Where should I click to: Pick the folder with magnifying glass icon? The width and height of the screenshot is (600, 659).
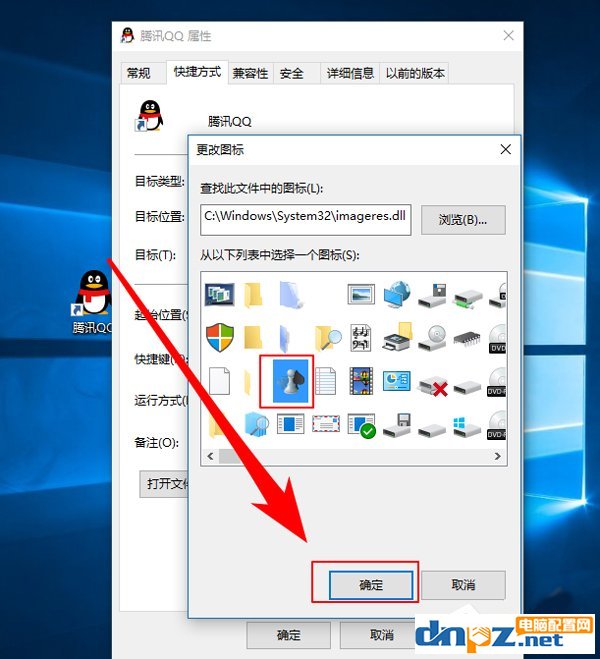328,337
